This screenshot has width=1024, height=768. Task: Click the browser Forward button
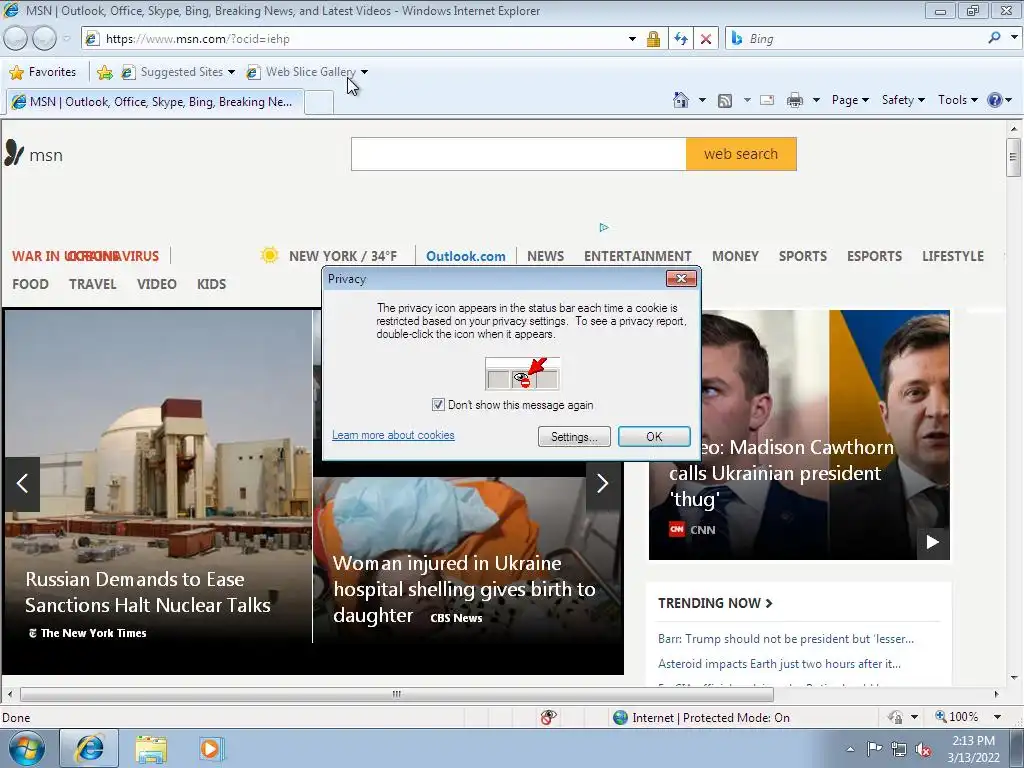click(44, 39)
